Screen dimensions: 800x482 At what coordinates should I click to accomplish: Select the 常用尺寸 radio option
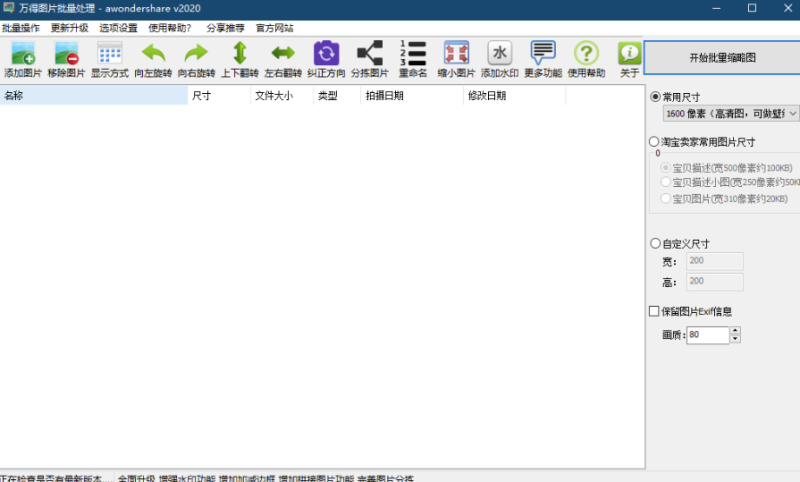pyautogui.click(x=656, y=97)
